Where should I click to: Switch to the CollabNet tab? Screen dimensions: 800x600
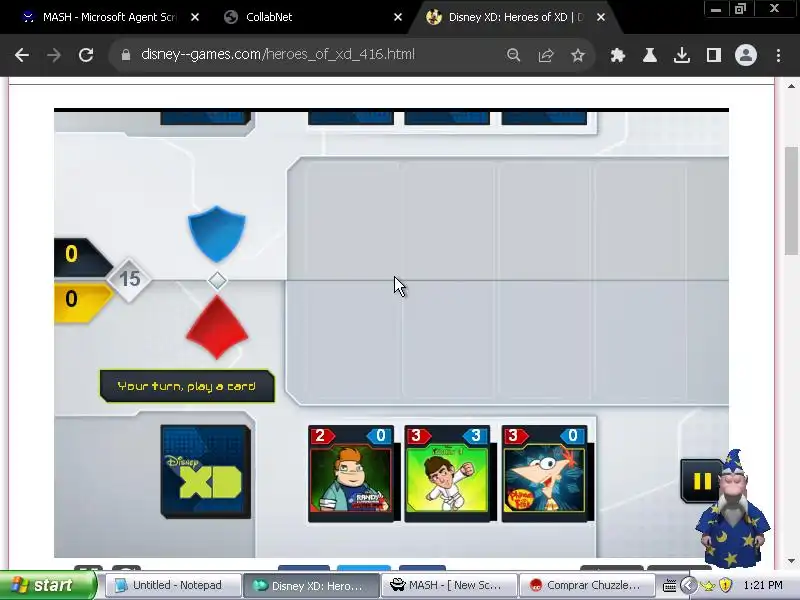(x=306, y=17)
